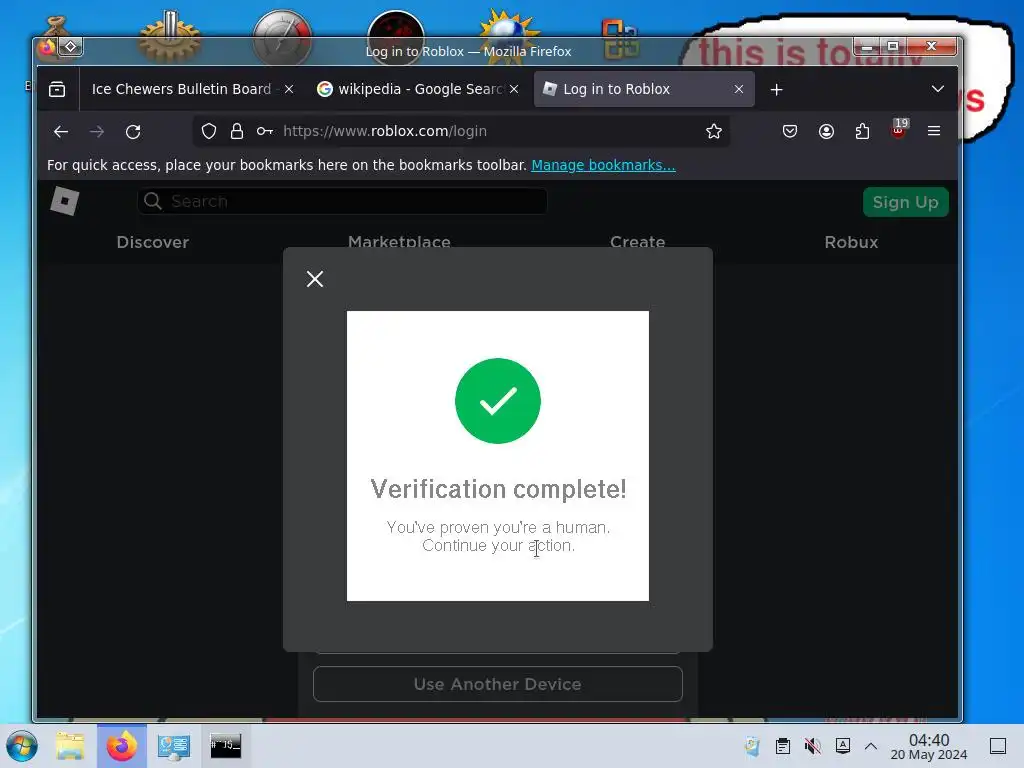Reload the current page
The width and height of the screenshot is (1024, 768).
pos(133,131)
